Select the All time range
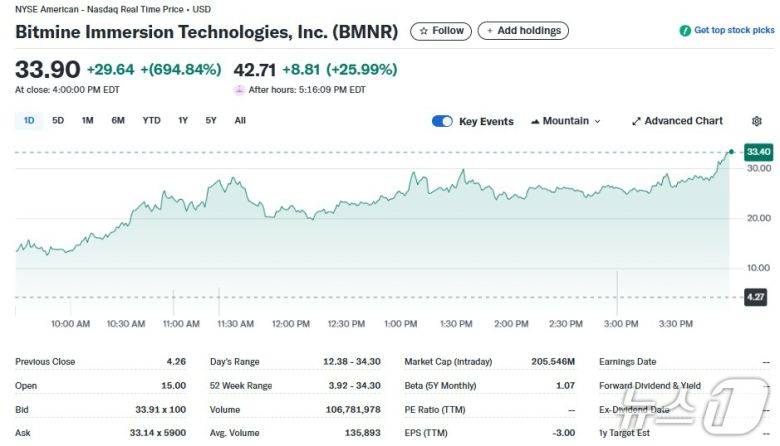 (240, 121)
